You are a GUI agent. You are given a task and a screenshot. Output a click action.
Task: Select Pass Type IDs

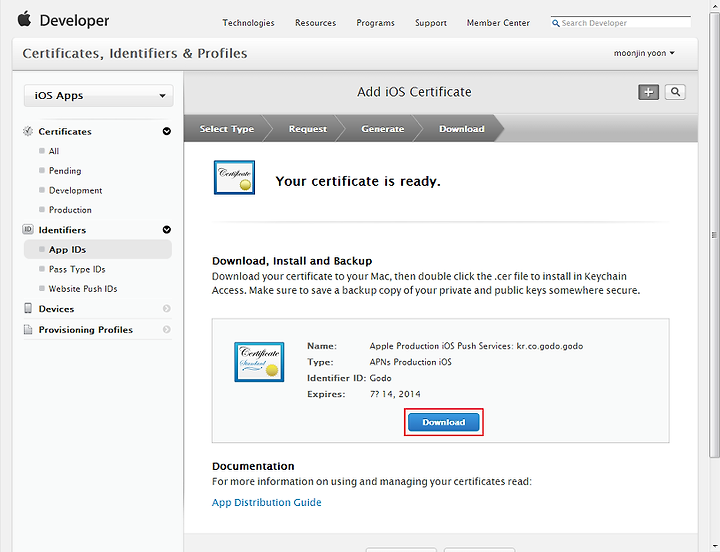coord(77,269)
